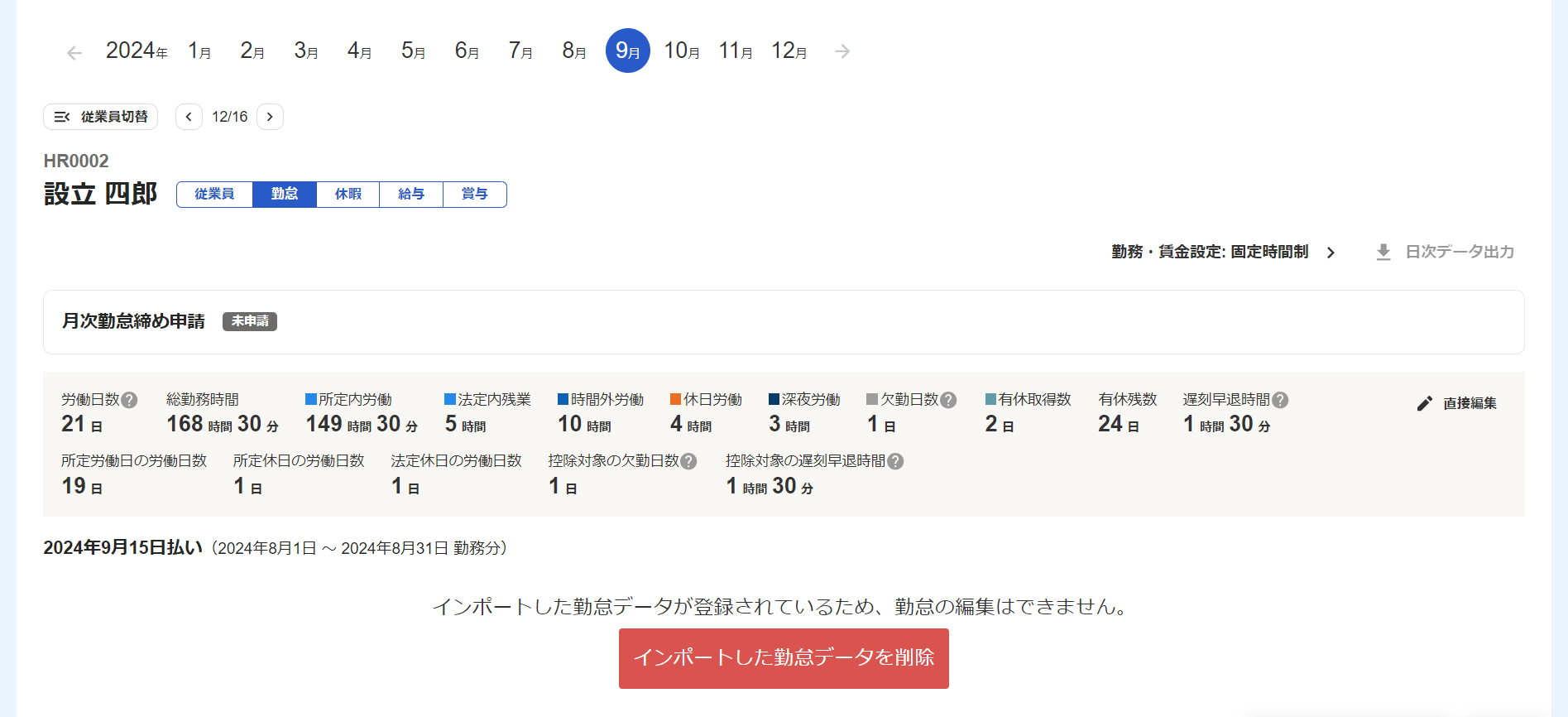Click the 休日労働 orange color square

[x=675, y=399]
